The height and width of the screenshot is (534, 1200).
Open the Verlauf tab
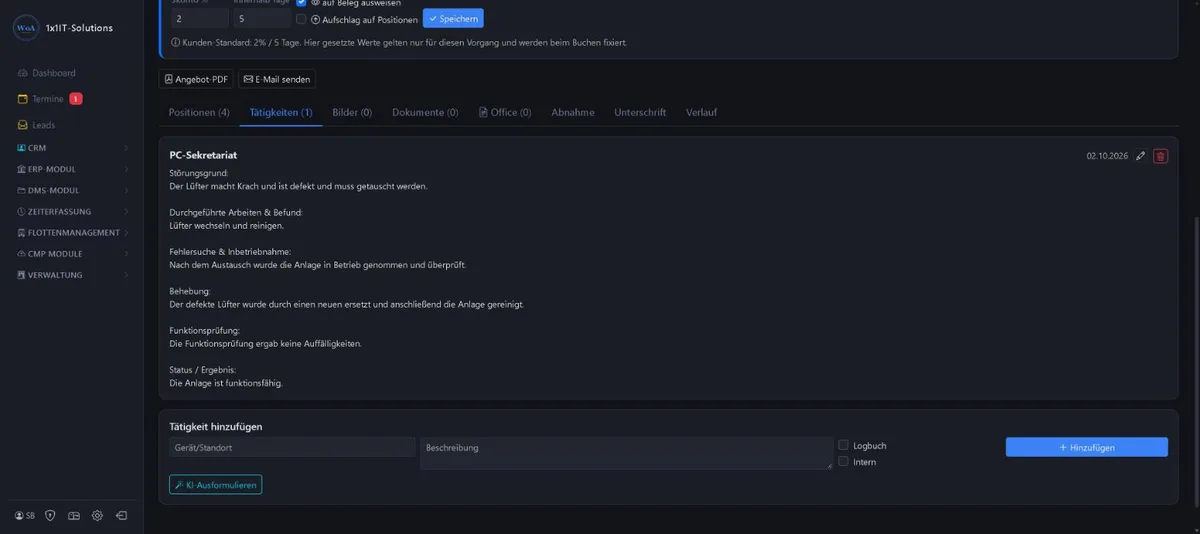click(x=701, y=112)
